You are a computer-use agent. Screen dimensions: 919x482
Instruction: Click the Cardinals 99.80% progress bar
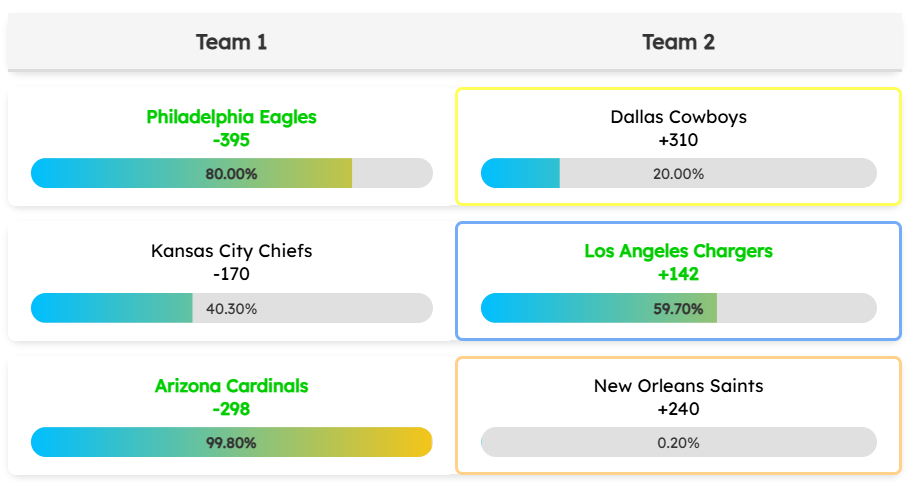point(231,442)
